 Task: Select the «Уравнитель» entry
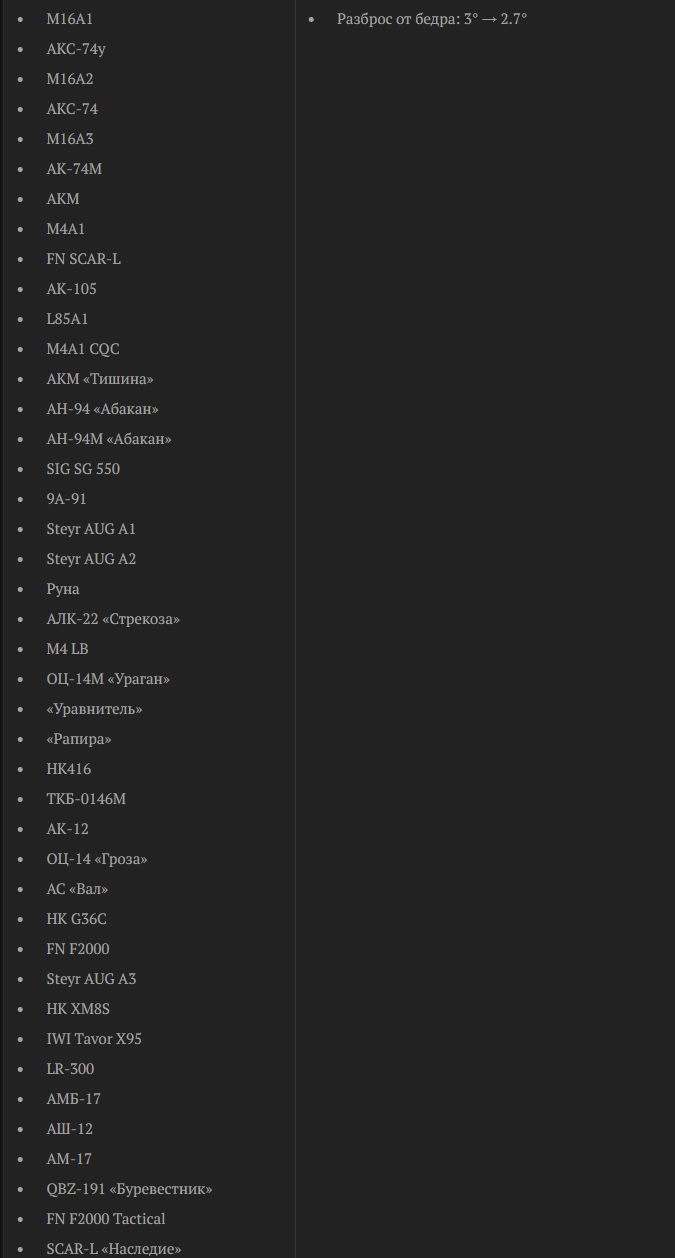point(94,709)
